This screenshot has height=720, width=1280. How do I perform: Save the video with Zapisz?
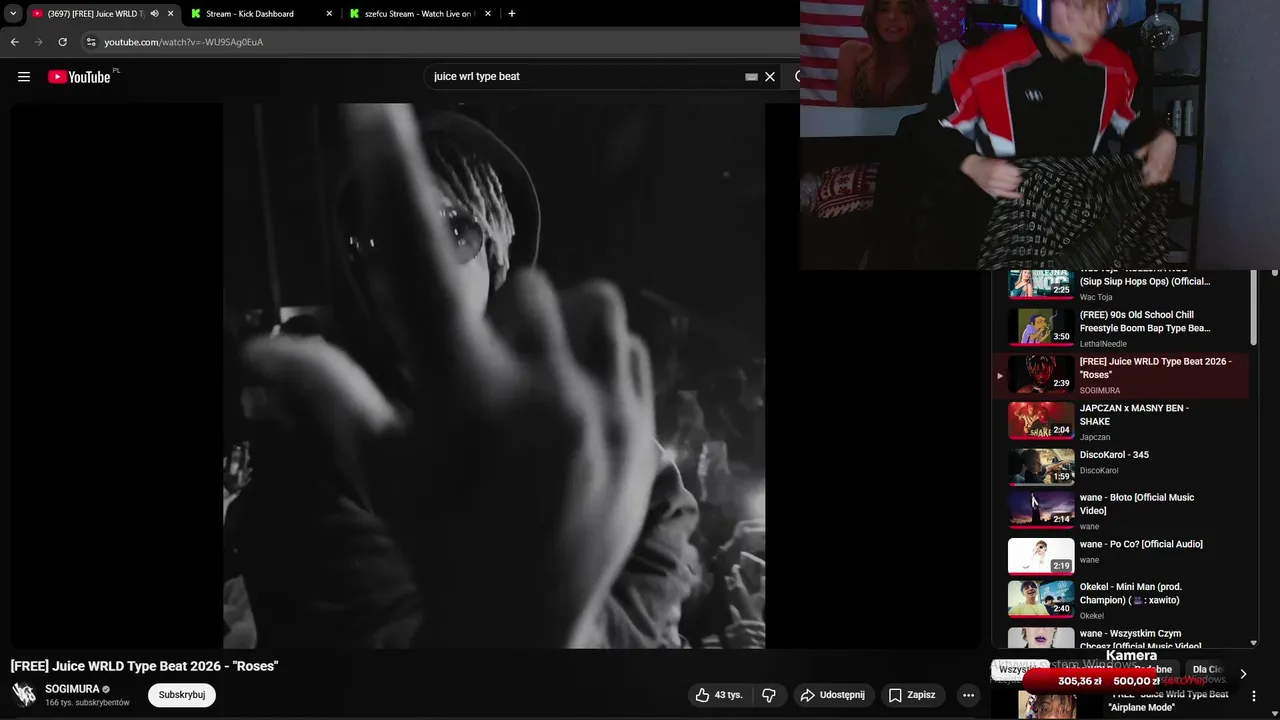pos(912,695)
